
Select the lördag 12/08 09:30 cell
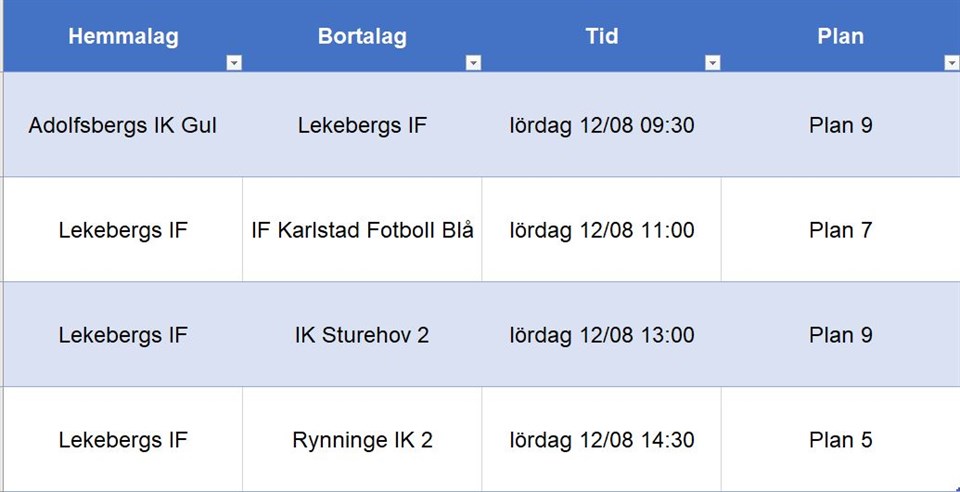[x=601, y=125]
